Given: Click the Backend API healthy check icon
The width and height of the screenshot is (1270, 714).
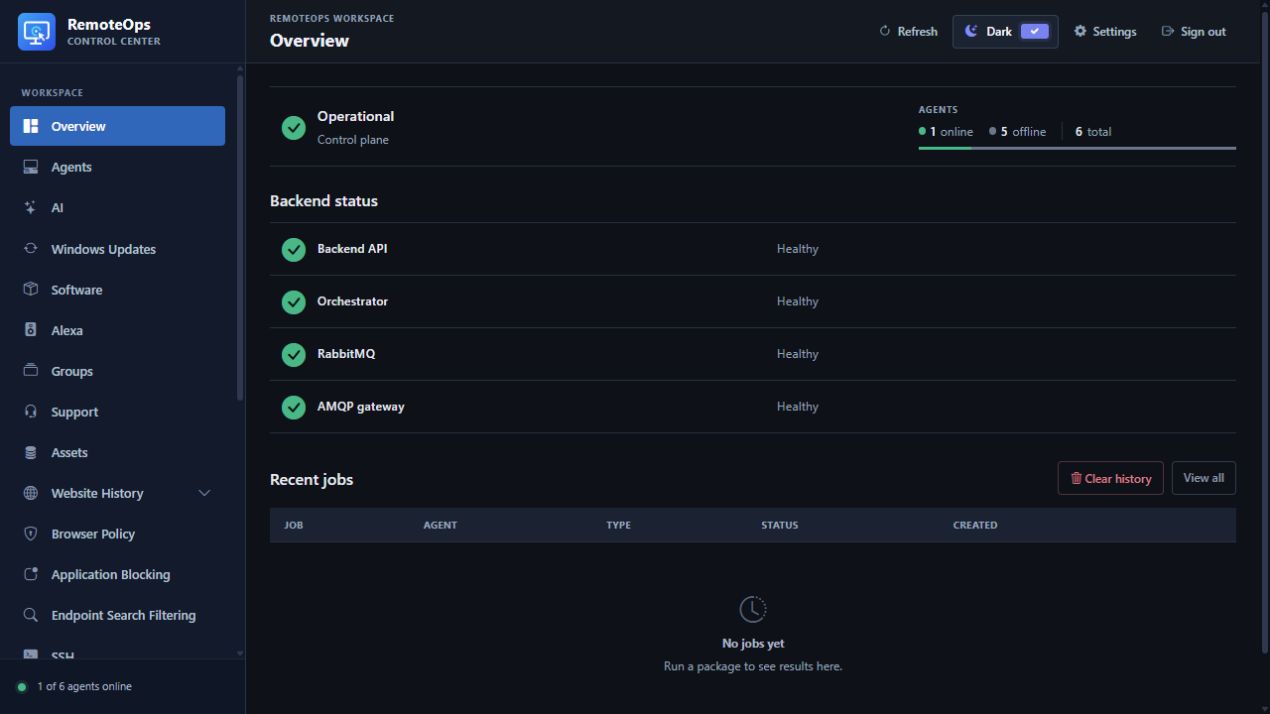Looking at the screenshot, I should click(x=293, y=249).
